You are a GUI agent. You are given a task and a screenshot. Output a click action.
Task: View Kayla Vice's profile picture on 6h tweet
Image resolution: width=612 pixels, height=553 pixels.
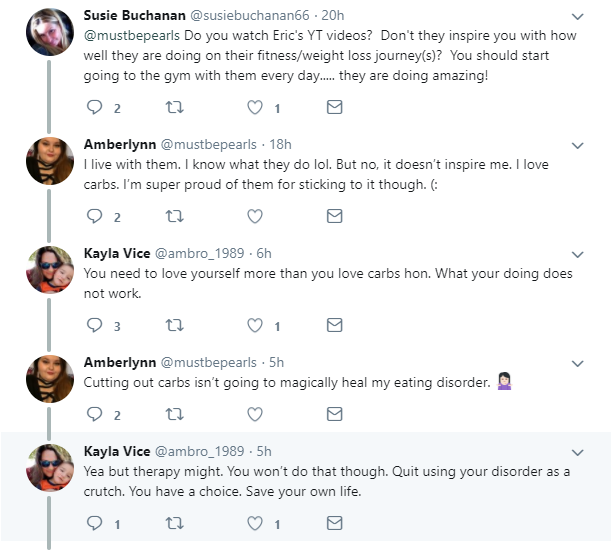pos(50,270)
